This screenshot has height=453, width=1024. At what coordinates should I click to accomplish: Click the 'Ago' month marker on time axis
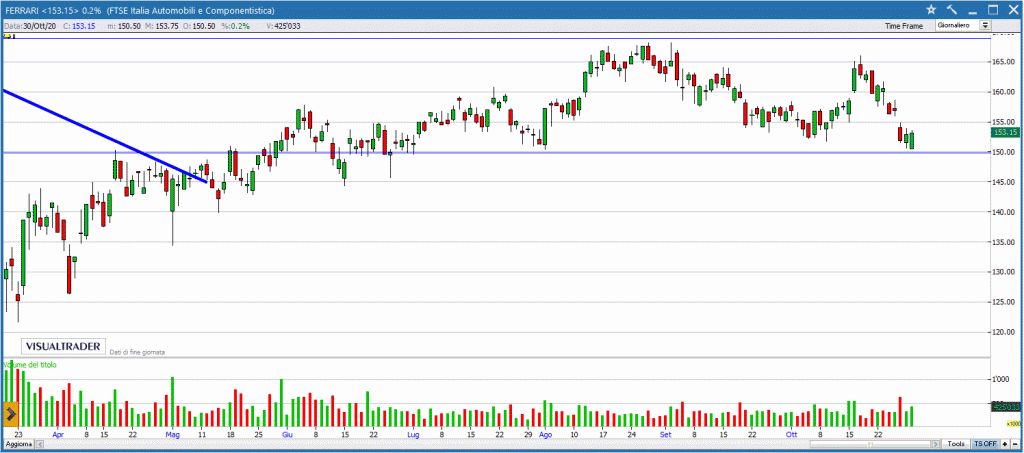546,434
